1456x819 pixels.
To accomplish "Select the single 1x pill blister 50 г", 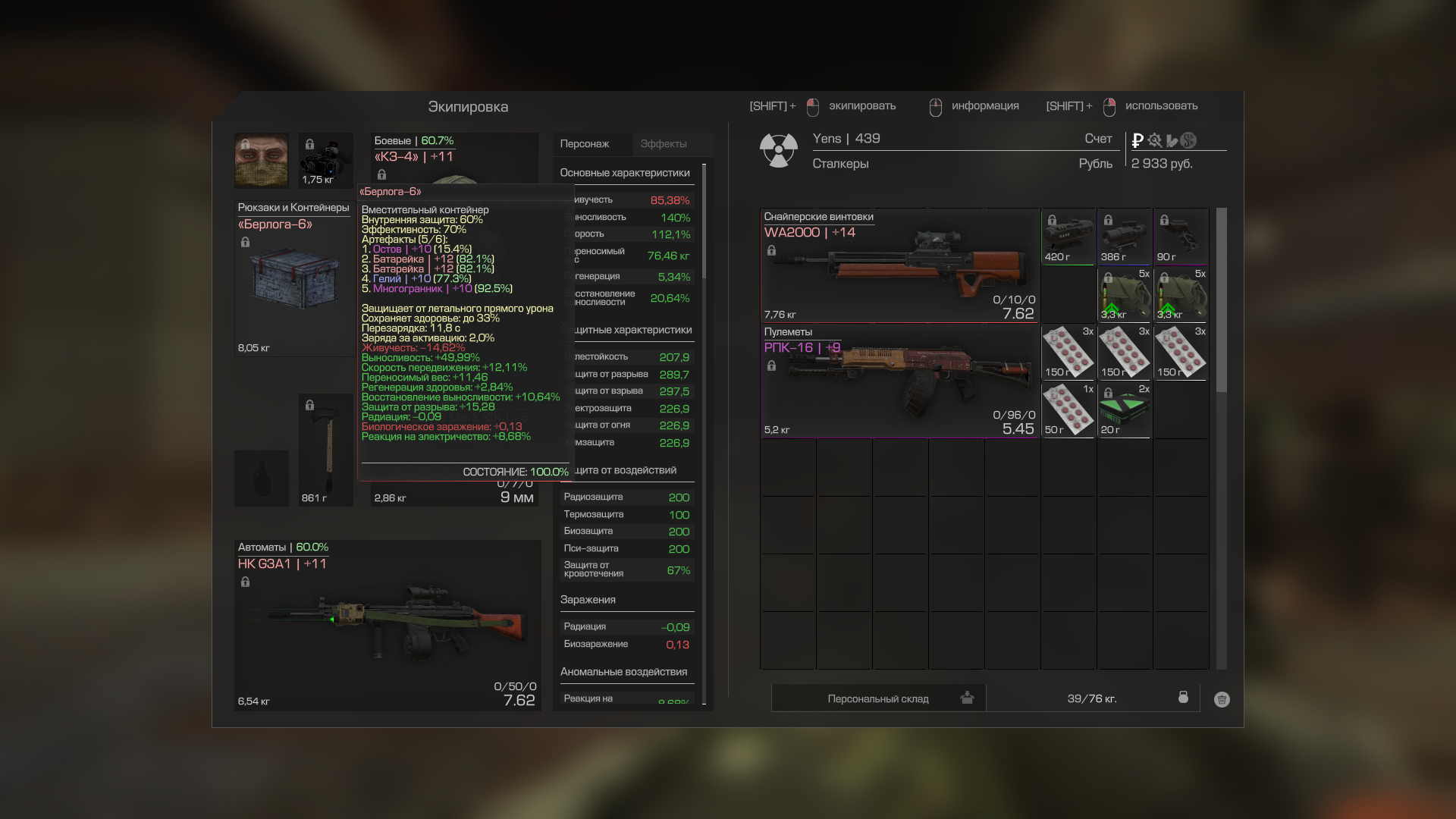I will [1068, 409].
